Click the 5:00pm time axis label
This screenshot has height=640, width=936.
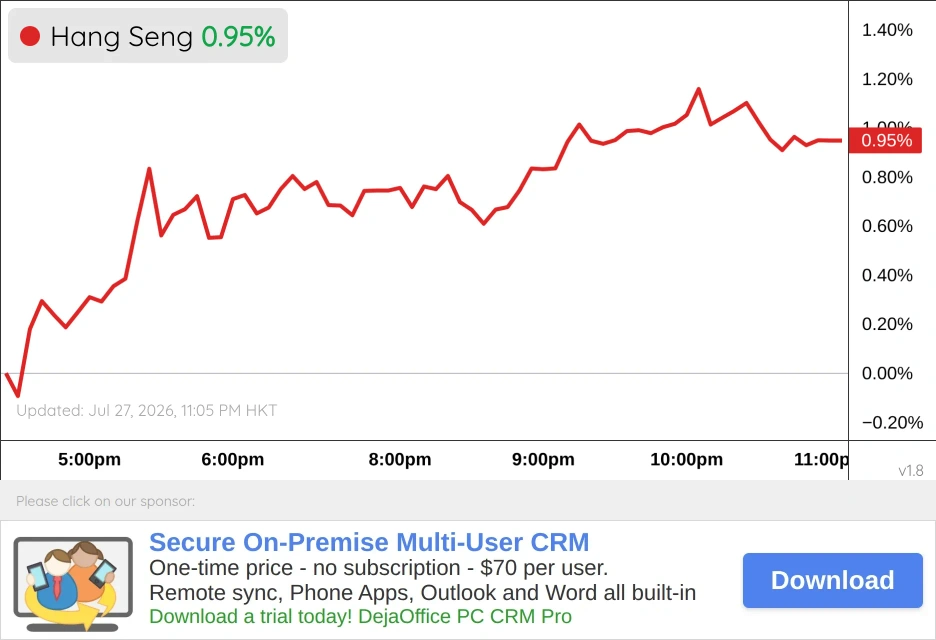(x=90, y=459)
